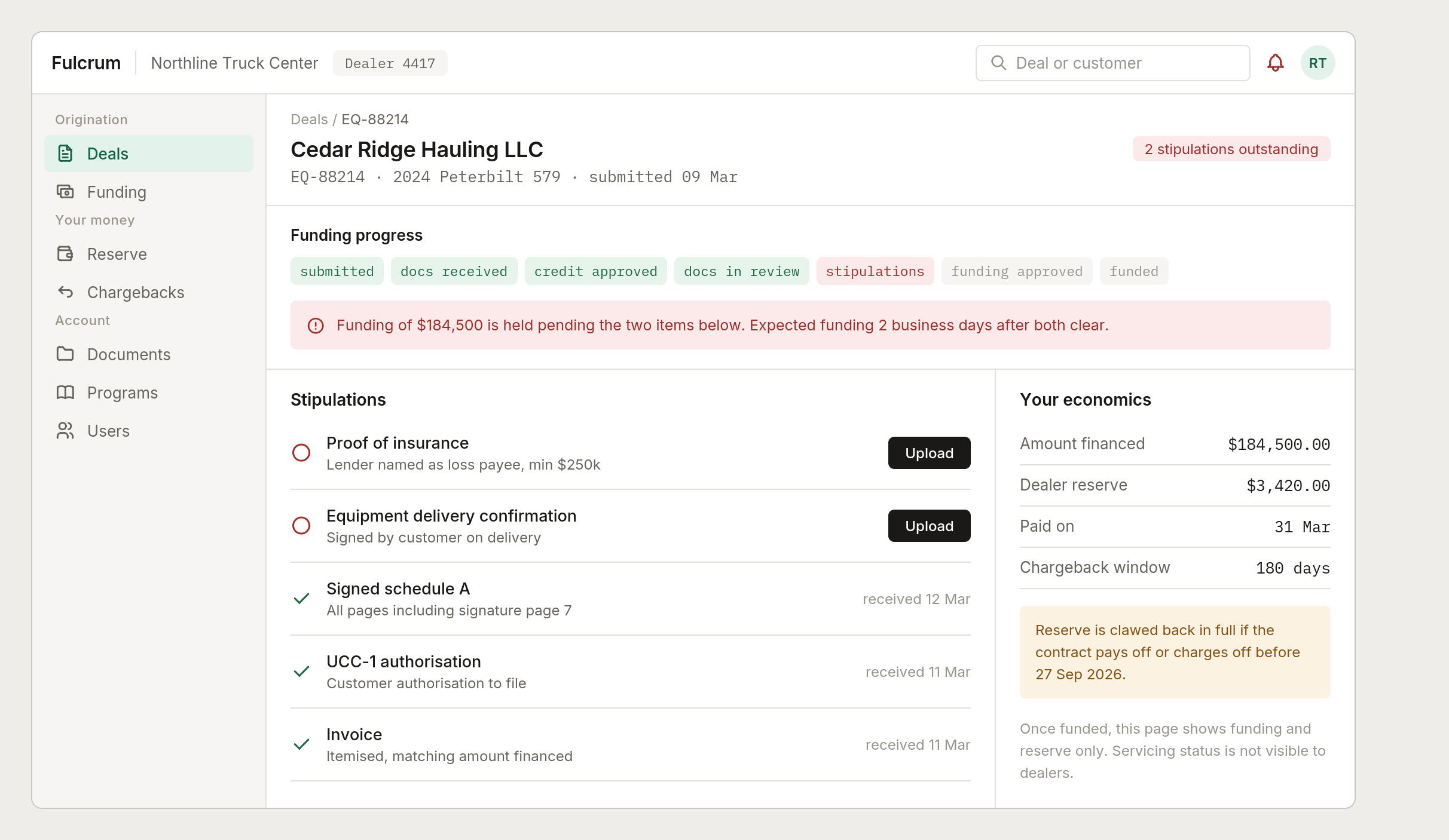The image size is (1449, 840).
Task: Click open circle beside Proof of insurance
Action: click(301, 453)
